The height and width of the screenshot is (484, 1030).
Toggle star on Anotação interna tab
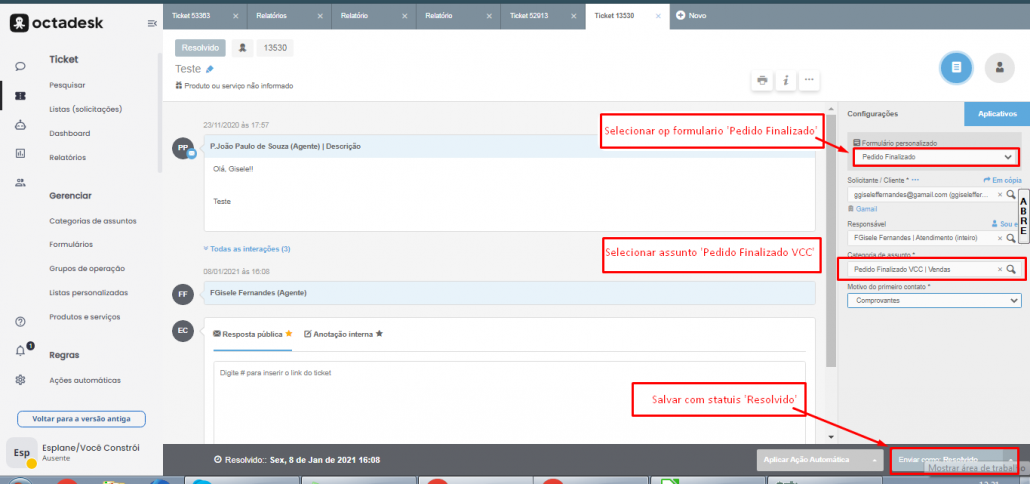(x=379, y=333)
